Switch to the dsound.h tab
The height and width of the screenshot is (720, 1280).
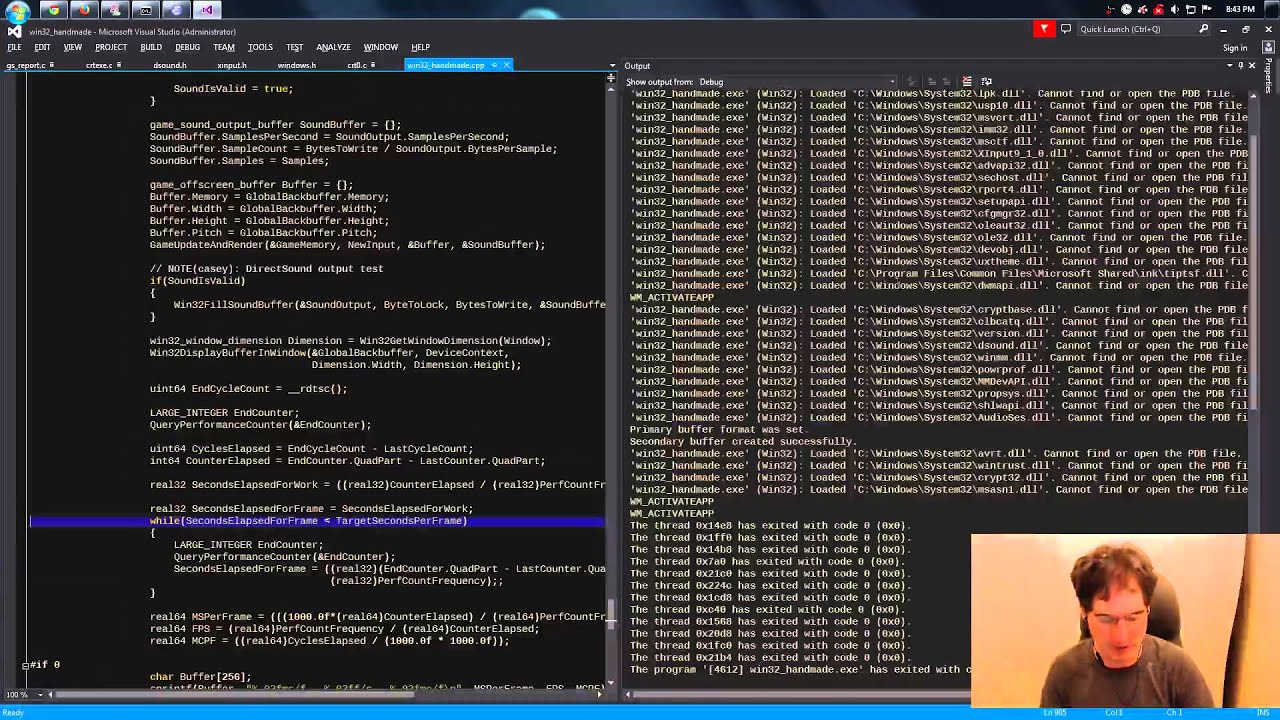(170, 66)
